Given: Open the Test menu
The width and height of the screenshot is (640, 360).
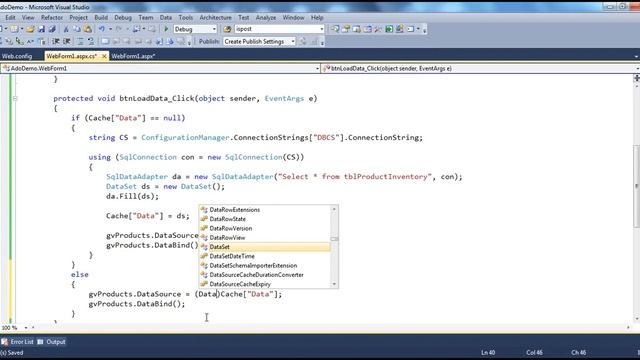Looking at the screenshot, I should click(244, 18).
